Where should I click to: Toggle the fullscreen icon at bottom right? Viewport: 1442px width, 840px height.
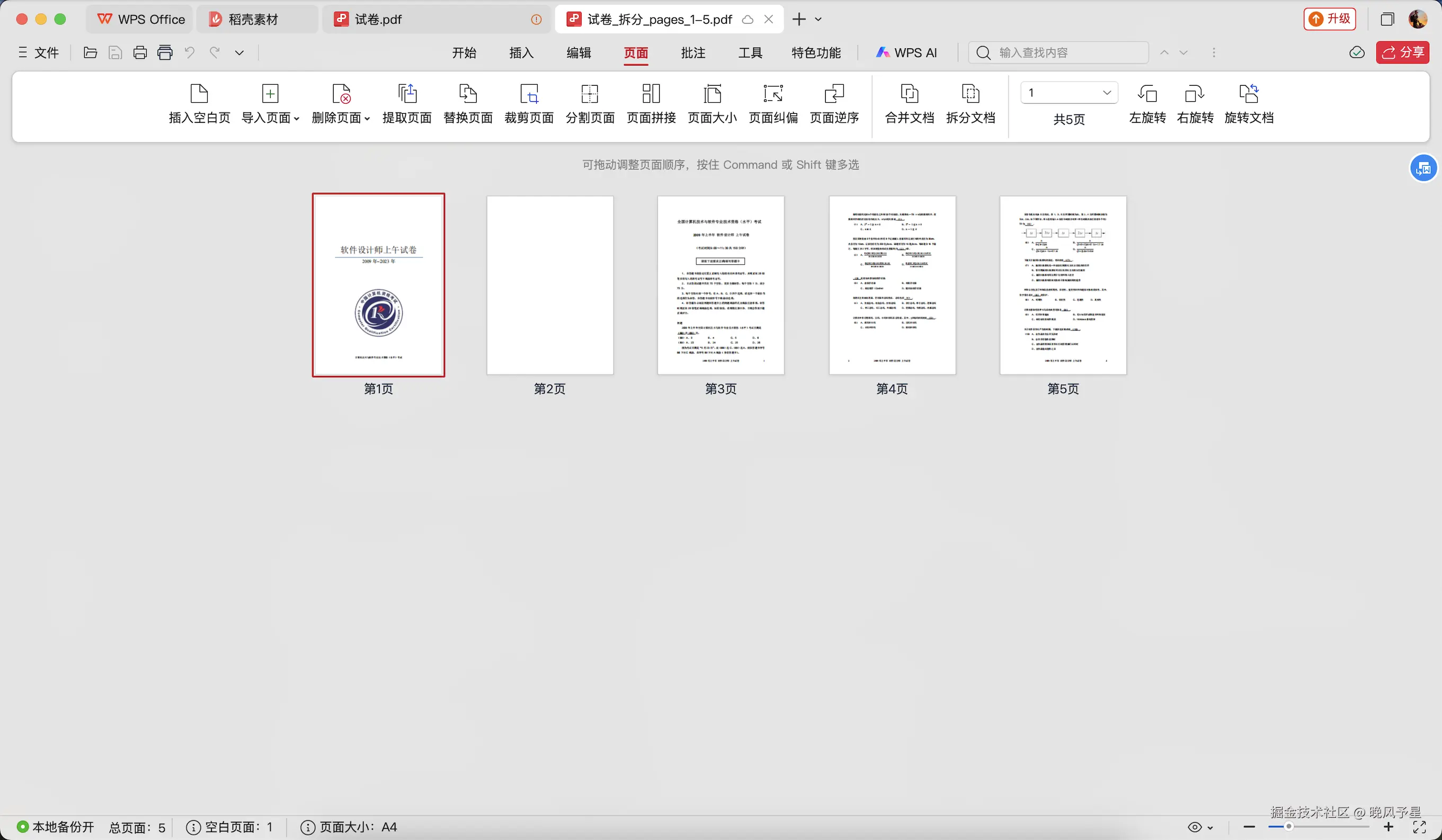pos(1419,827)
